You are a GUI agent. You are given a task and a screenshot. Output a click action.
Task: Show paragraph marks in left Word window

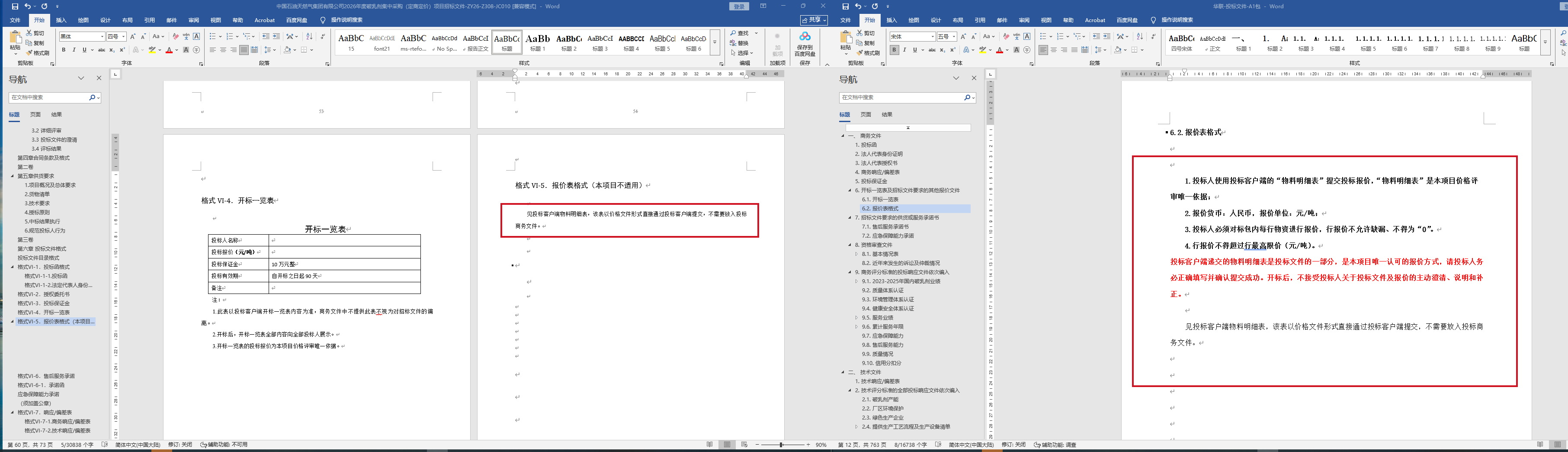323,36
